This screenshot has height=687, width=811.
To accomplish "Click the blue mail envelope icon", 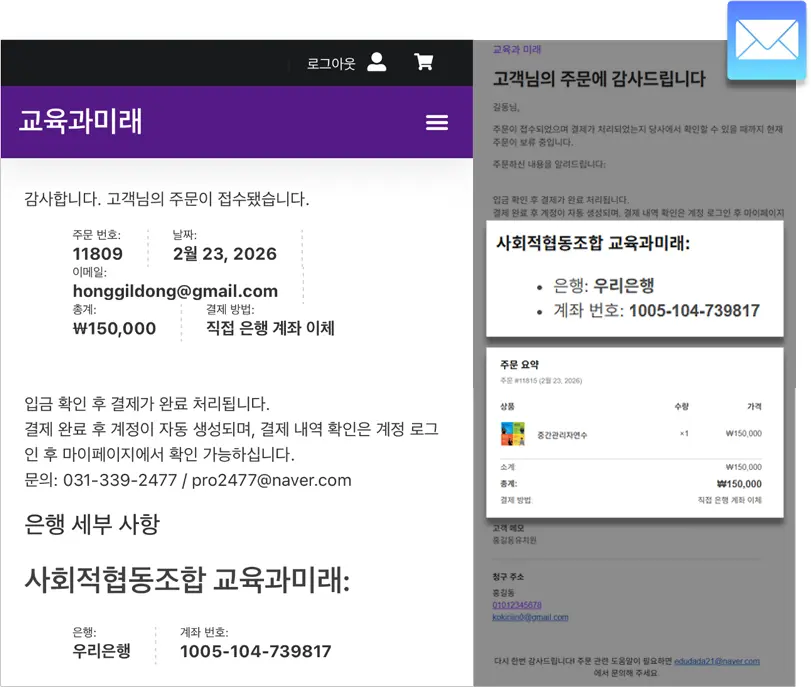I will tap(767, 41).
